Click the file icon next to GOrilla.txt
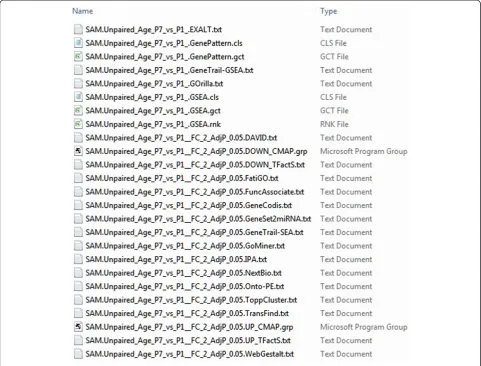Viewport: 481px width, 366px height. [x=78, y=83]
